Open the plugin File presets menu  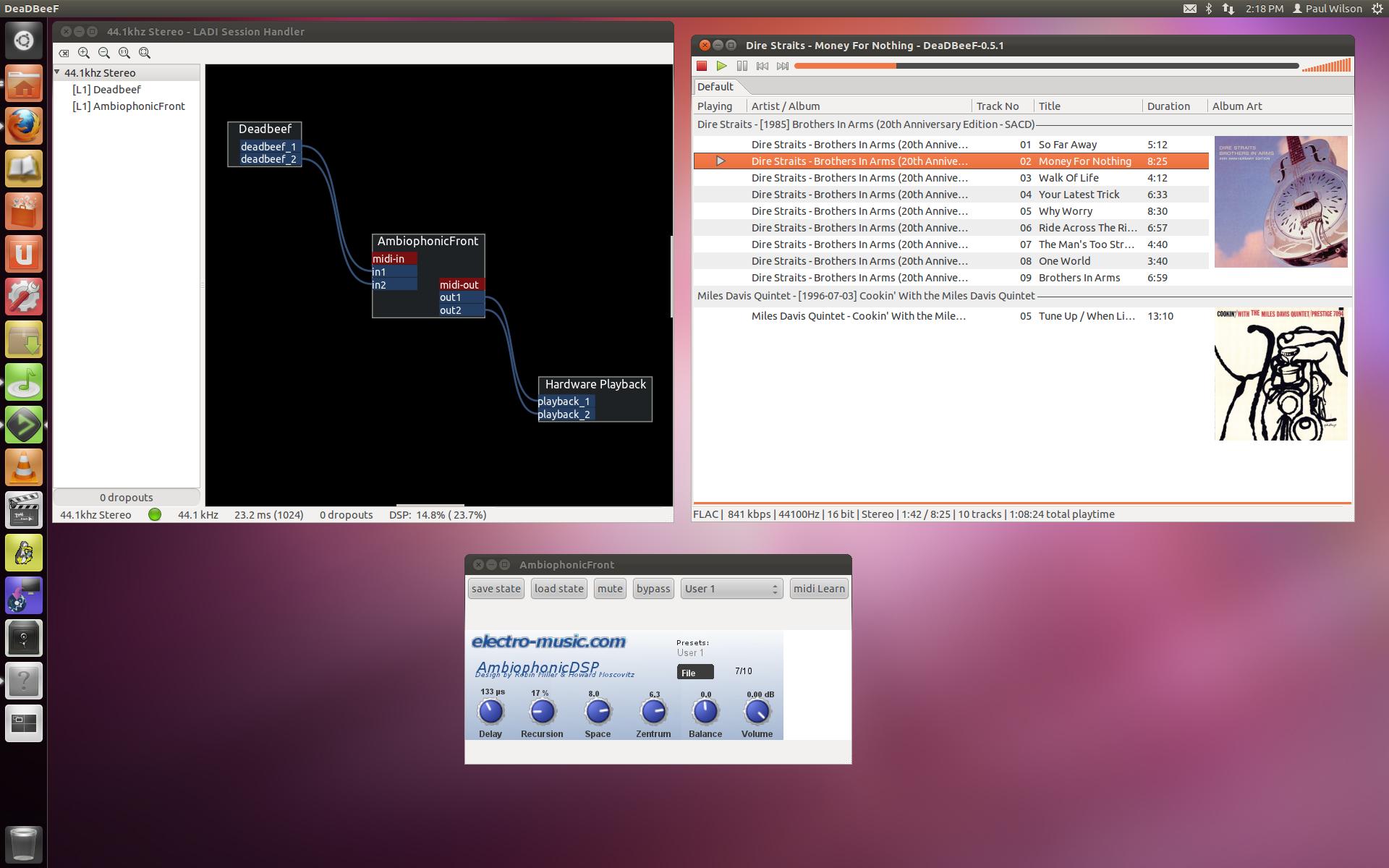[x=694, y=672]
